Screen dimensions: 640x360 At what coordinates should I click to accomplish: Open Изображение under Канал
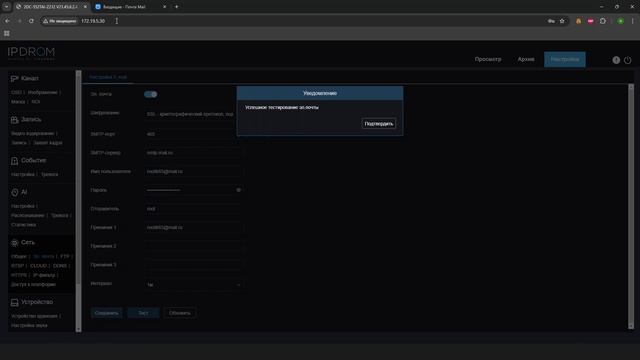click(42, 93)
